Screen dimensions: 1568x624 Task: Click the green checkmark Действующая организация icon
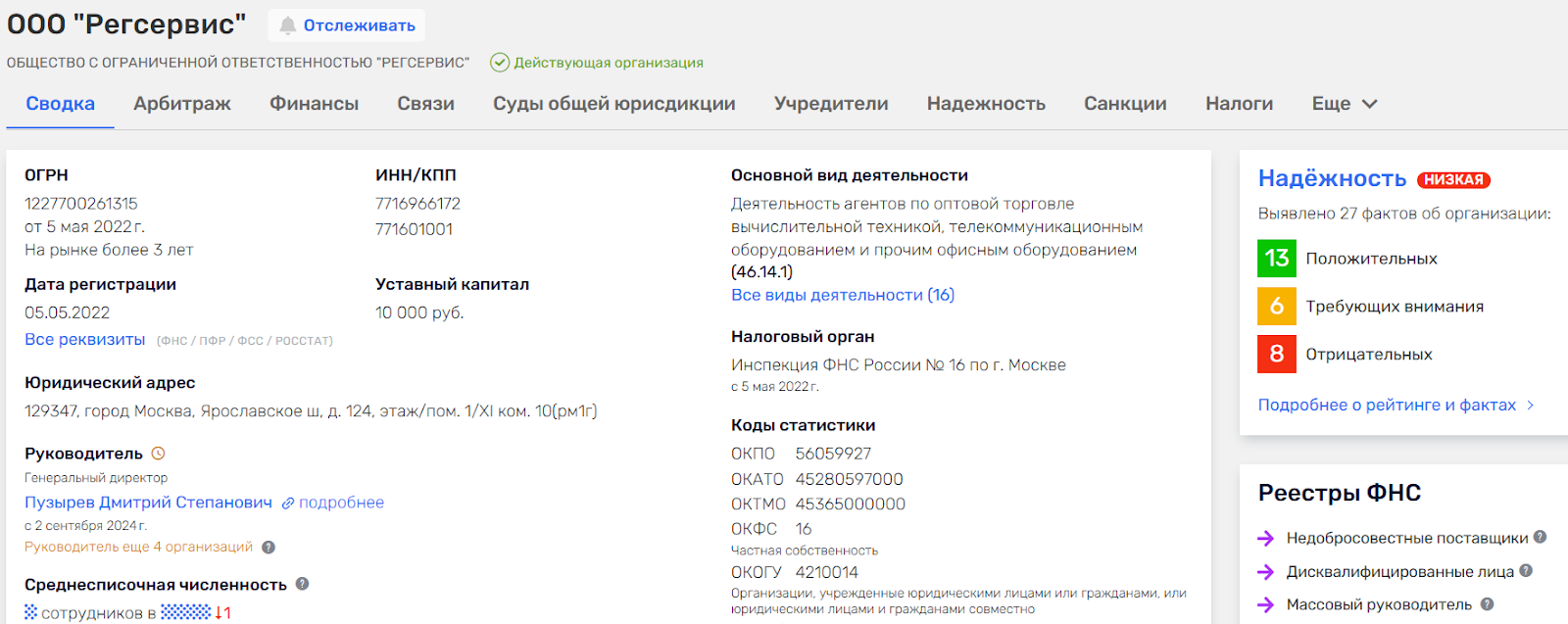(500, 63)
